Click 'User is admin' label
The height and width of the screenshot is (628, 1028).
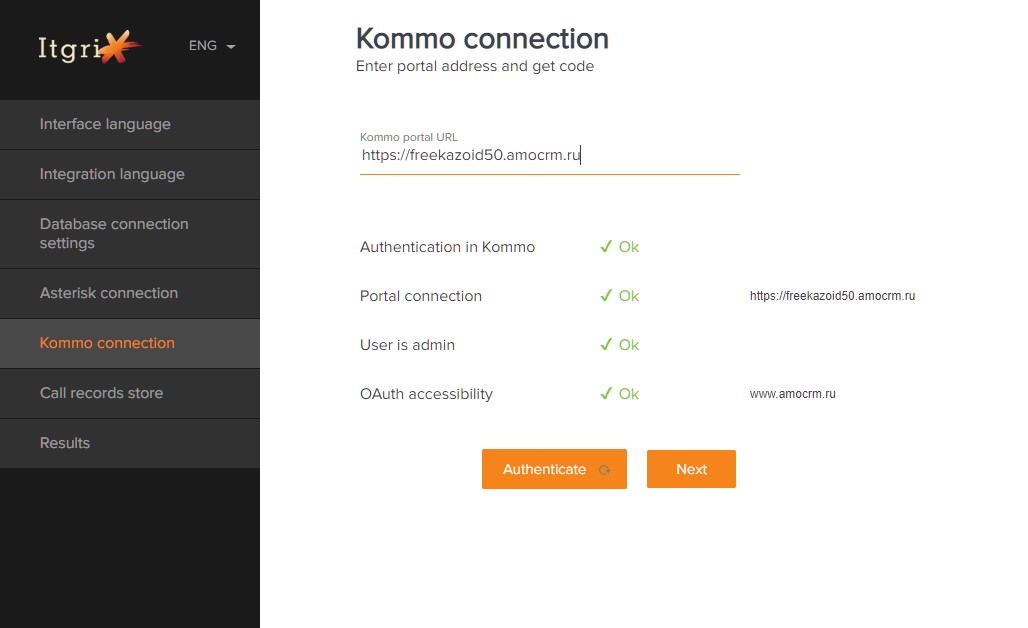pyautogui.click(x=407, y=345)
